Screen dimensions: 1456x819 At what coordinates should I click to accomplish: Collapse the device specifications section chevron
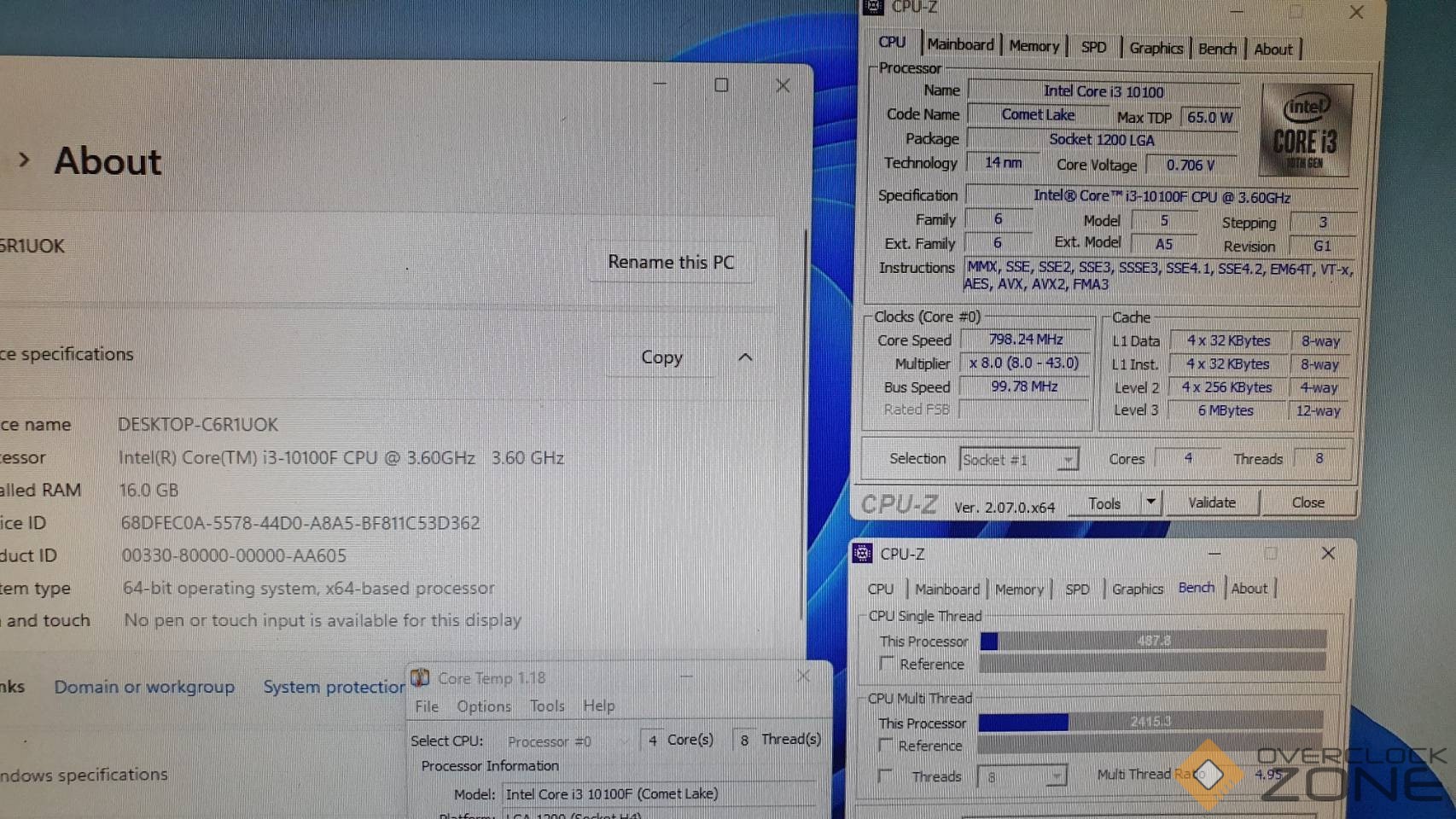(745, 357)
